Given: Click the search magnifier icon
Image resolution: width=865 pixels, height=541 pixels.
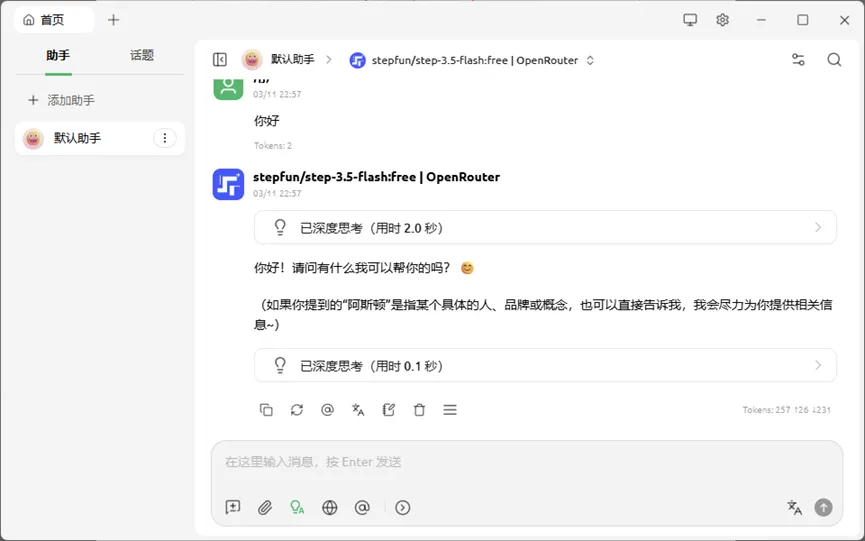Looking at the screenshot, I should (x=834, y=60).
